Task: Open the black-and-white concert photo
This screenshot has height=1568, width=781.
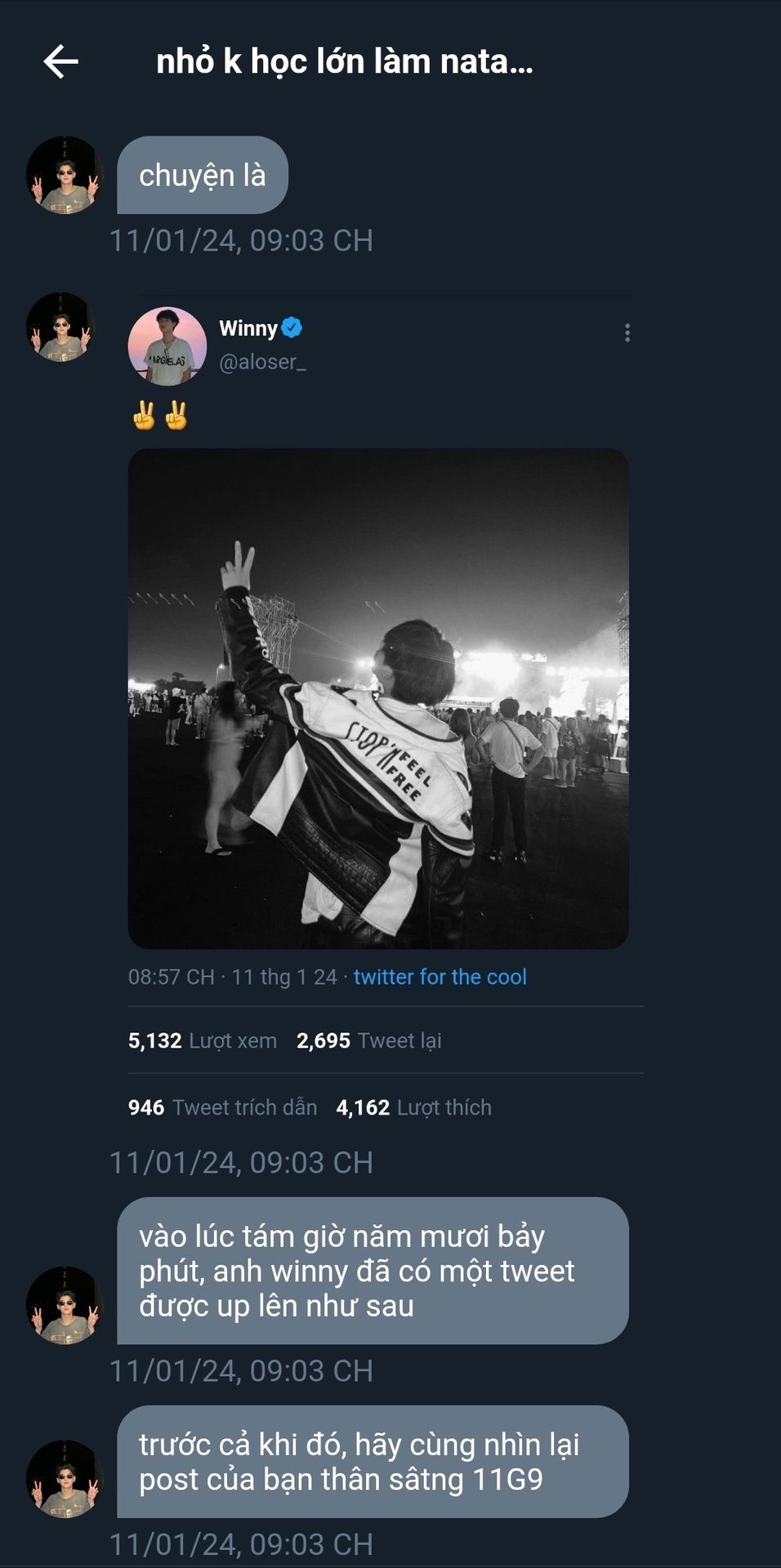Action: 378,698
